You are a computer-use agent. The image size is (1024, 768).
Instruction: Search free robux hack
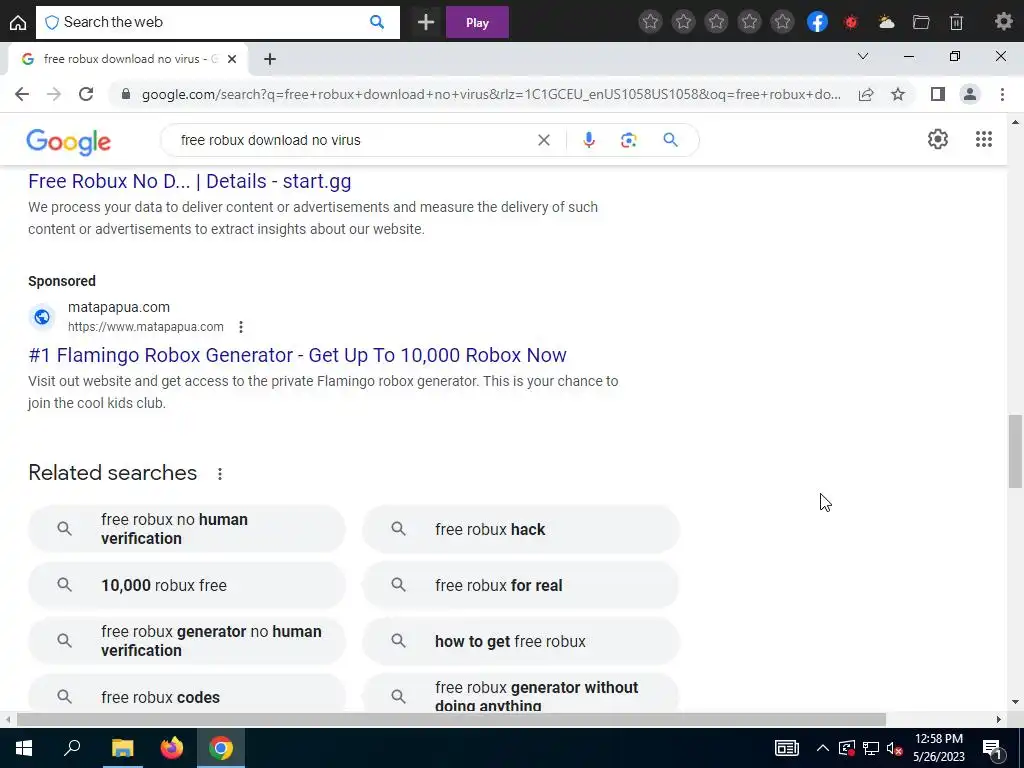pyautogui.click(x=520, y=529)
